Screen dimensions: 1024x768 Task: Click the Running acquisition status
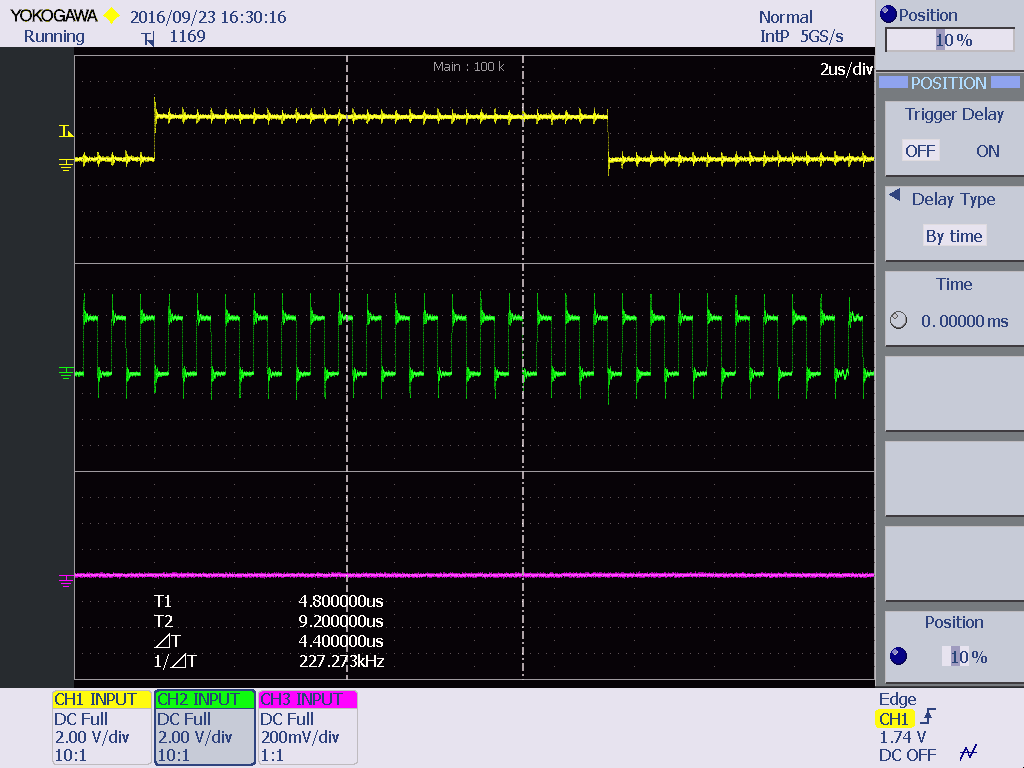coord(54,37)
